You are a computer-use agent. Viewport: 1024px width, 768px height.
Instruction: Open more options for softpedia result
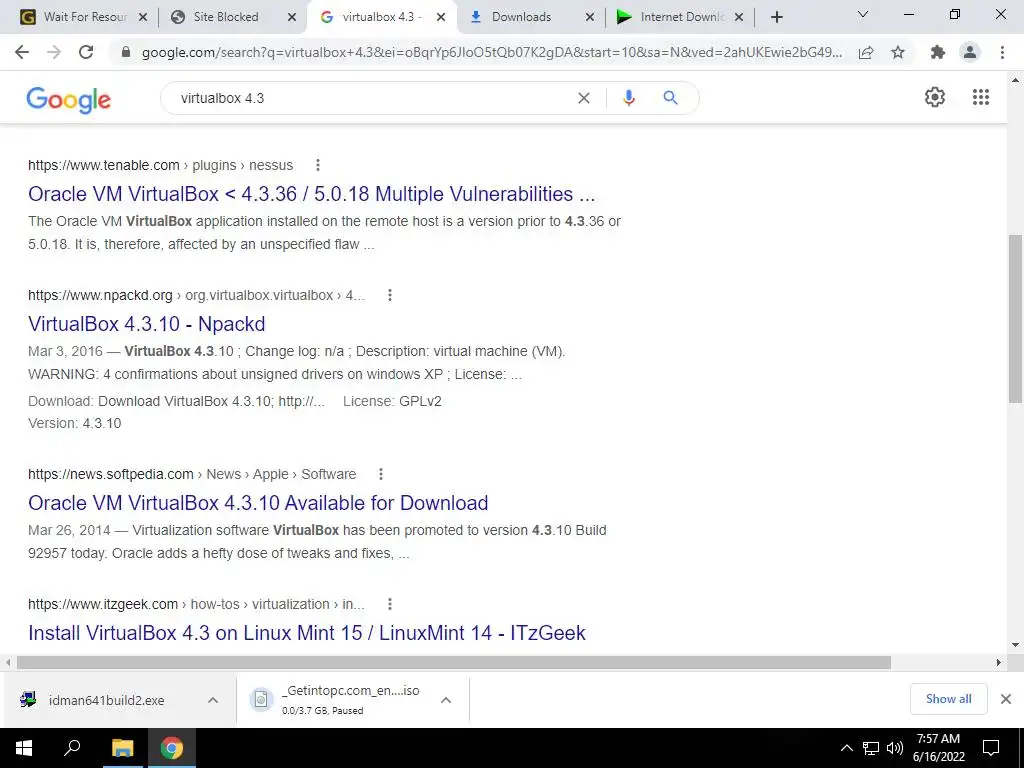pyautogui.click(x=381, y=474)
